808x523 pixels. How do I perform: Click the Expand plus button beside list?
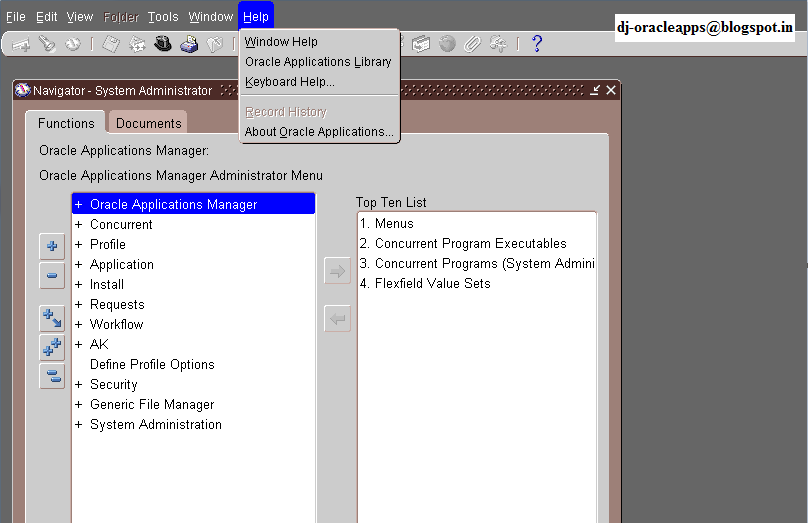point(52,246)
